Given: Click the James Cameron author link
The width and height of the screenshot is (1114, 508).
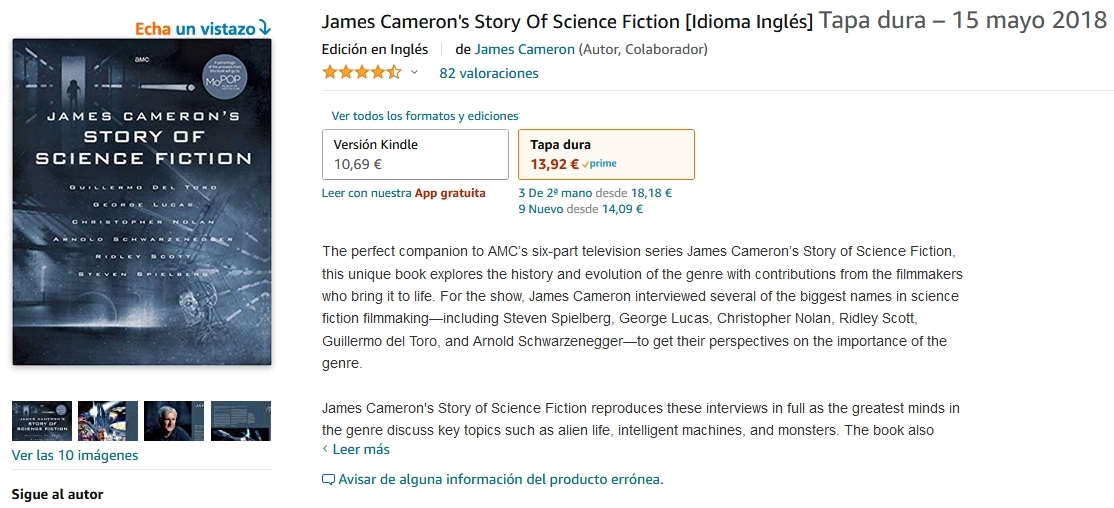Looking at the screenshot, I should 525,49.
